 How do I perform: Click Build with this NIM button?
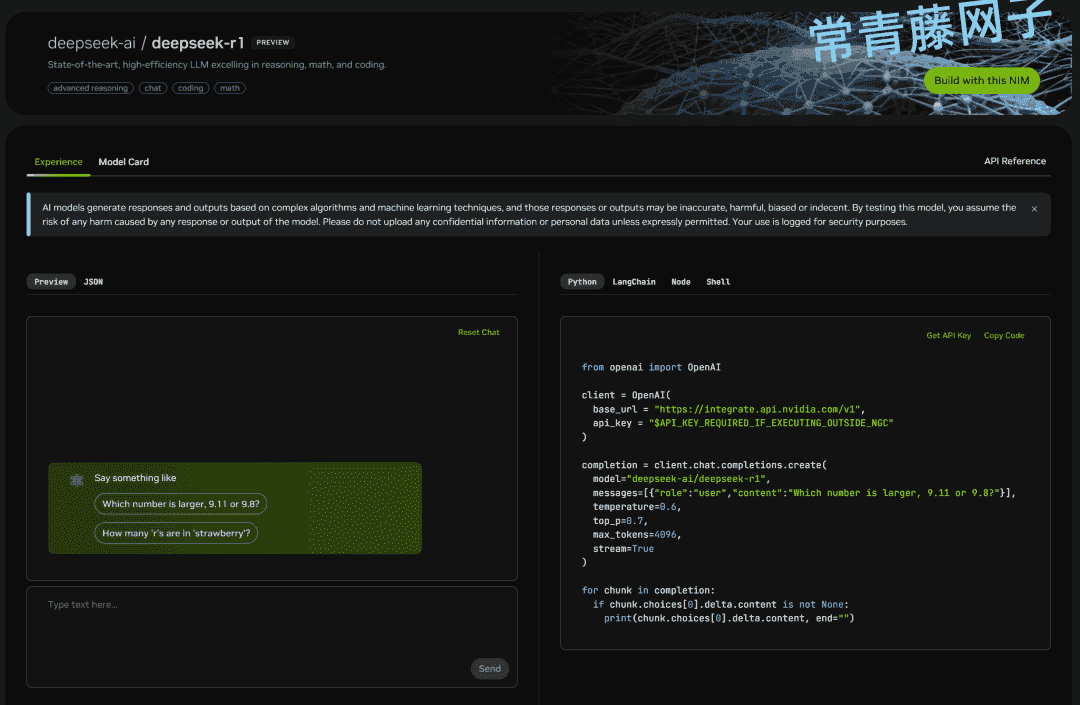tap(982, 81)
